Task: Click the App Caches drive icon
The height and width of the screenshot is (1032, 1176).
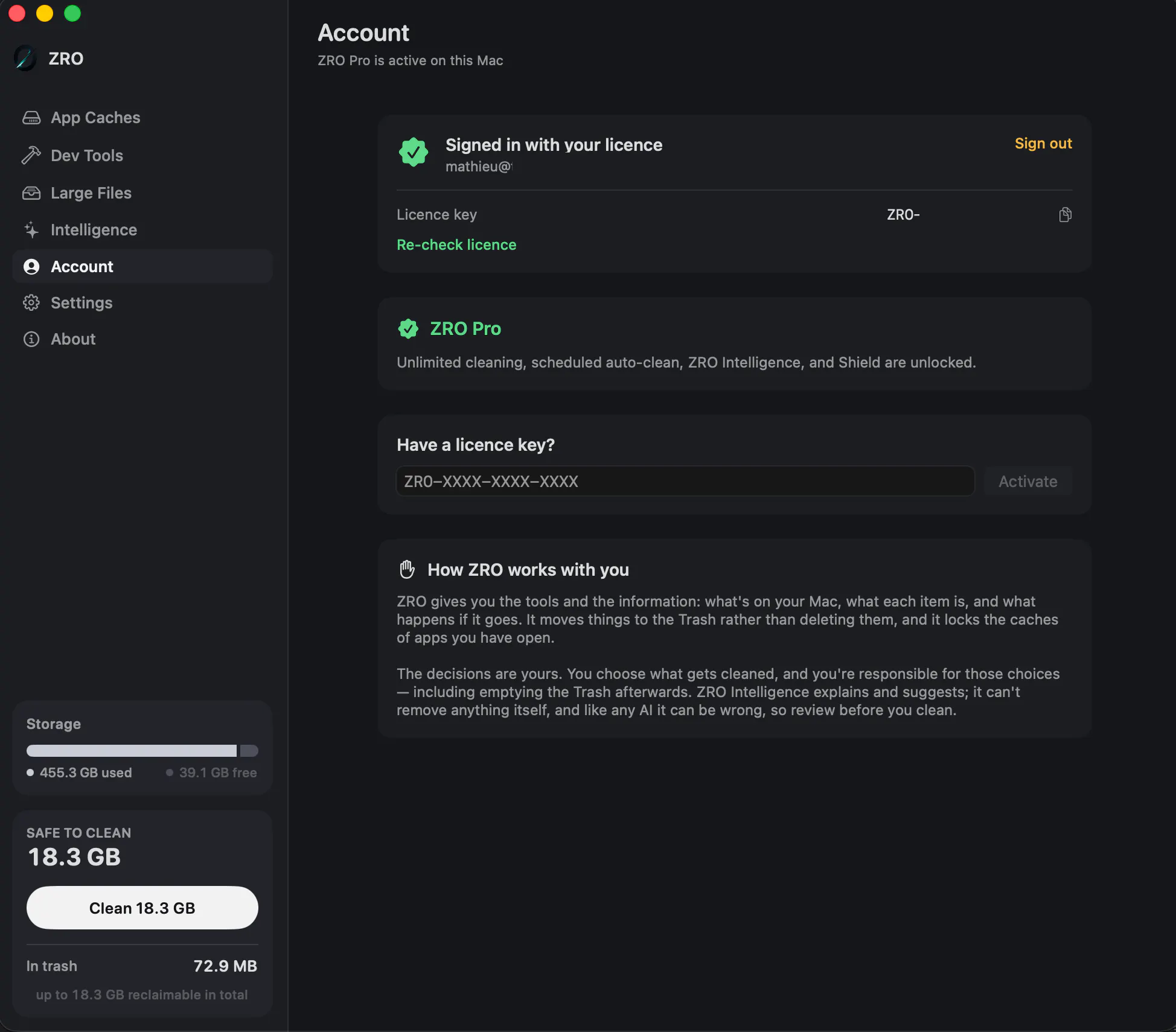Action: [x=31, y=118]
